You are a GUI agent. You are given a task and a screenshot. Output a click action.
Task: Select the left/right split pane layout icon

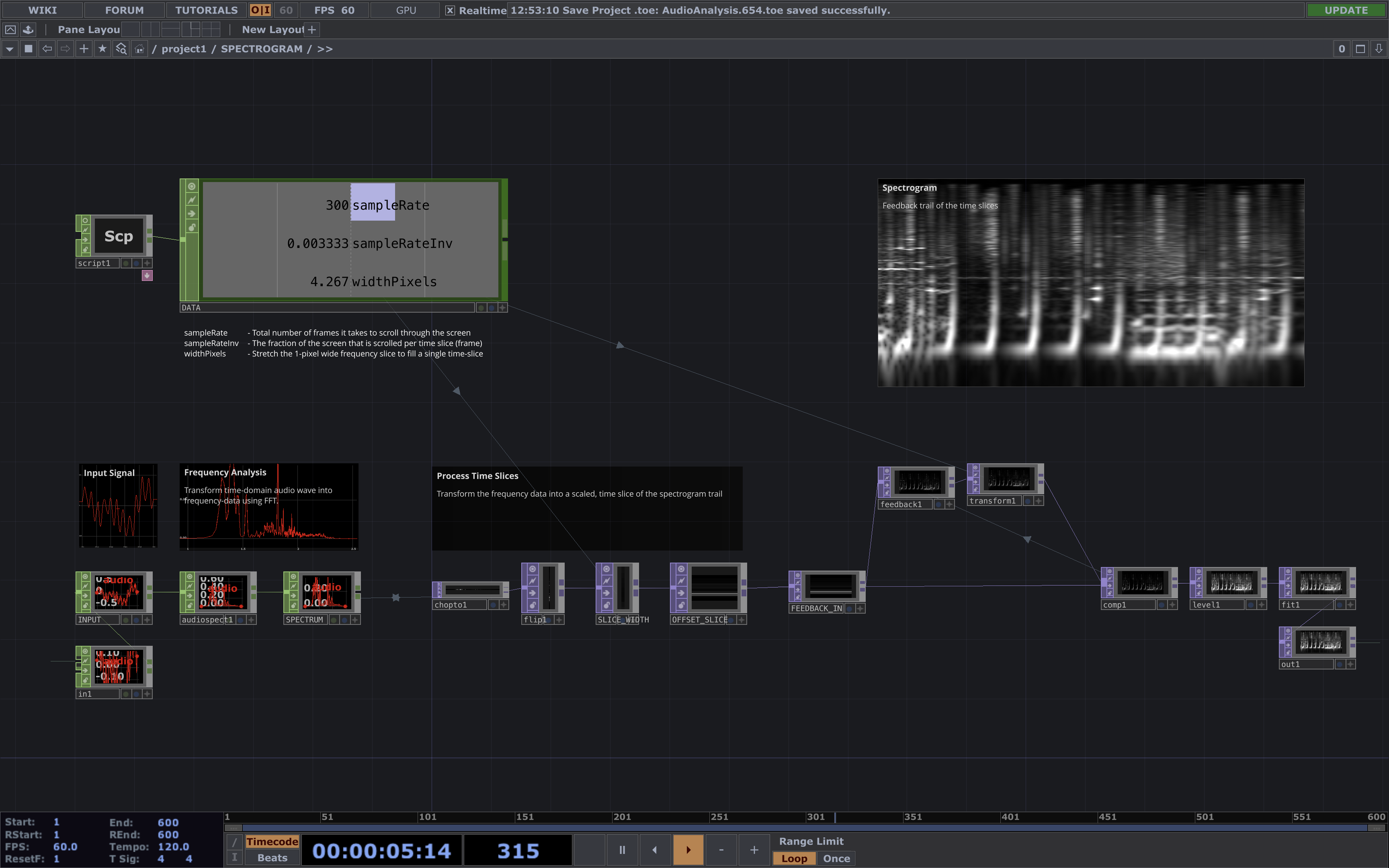(x=150, y=29)
